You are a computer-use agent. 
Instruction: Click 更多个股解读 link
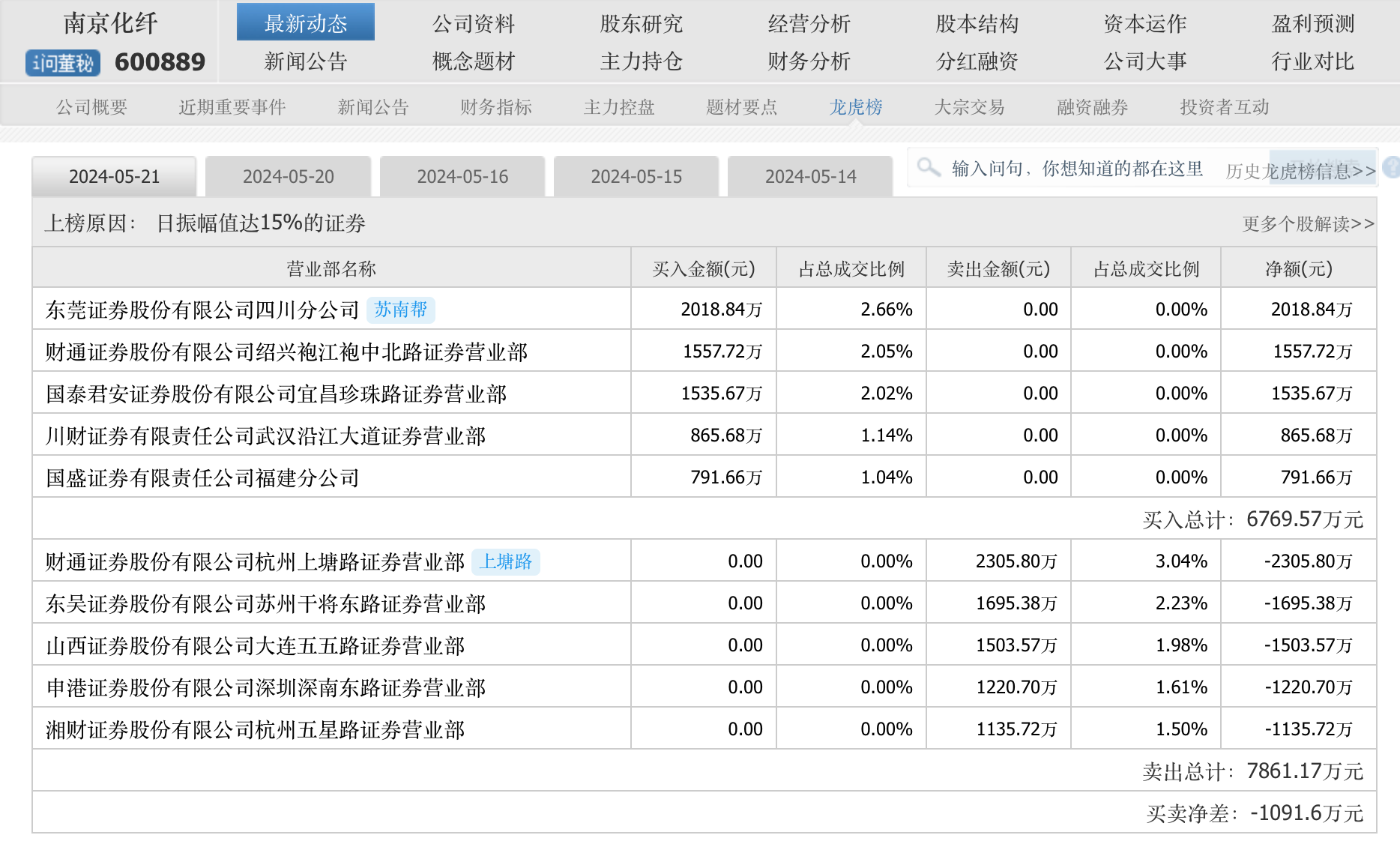click(x=1308, y=223)
